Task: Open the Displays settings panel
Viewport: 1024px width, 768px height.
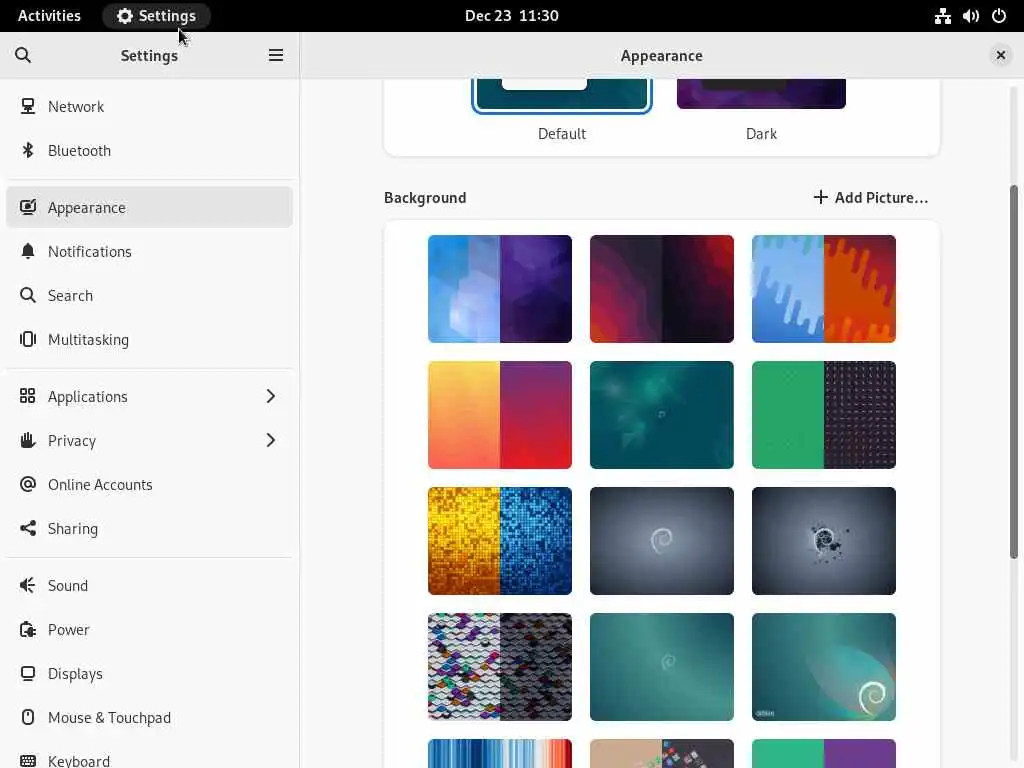Action: [150, 673]
